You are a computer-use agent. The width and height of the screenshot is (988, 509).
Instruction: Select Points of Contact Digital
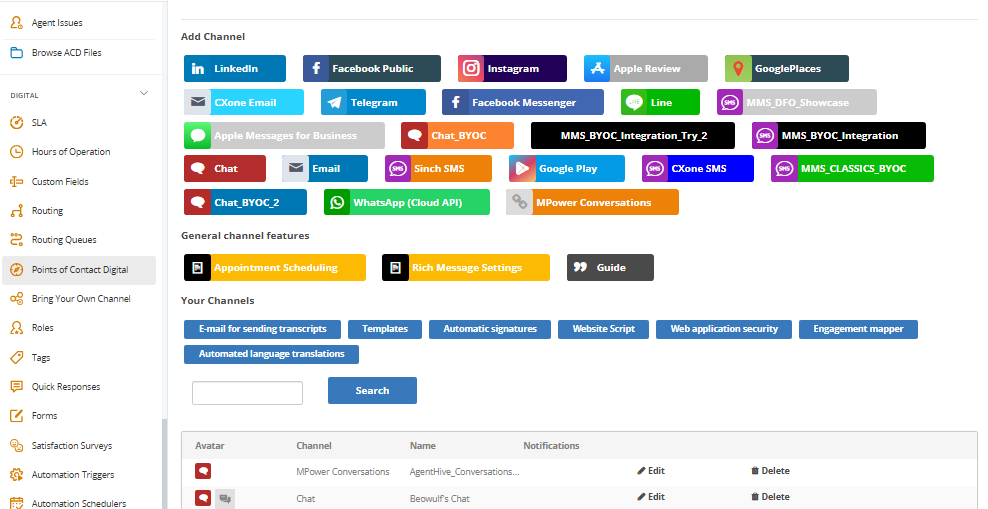click(x=79, y=270)
